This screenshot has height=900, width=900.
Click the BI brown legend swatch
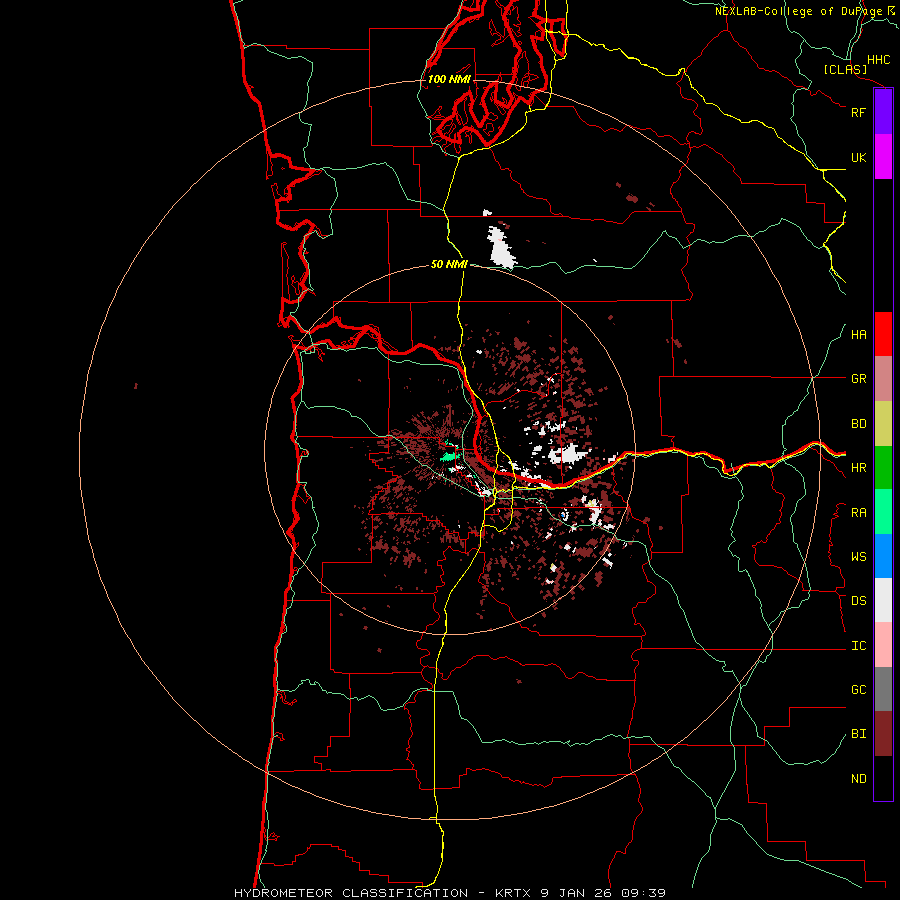[883, 734]
